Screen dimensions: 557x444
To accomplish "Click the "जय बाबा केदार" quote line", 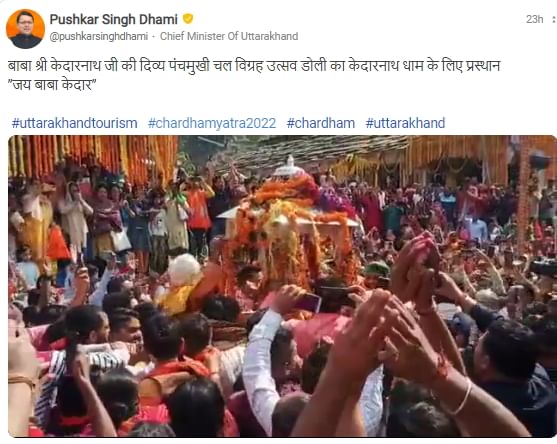I will 52,85.
